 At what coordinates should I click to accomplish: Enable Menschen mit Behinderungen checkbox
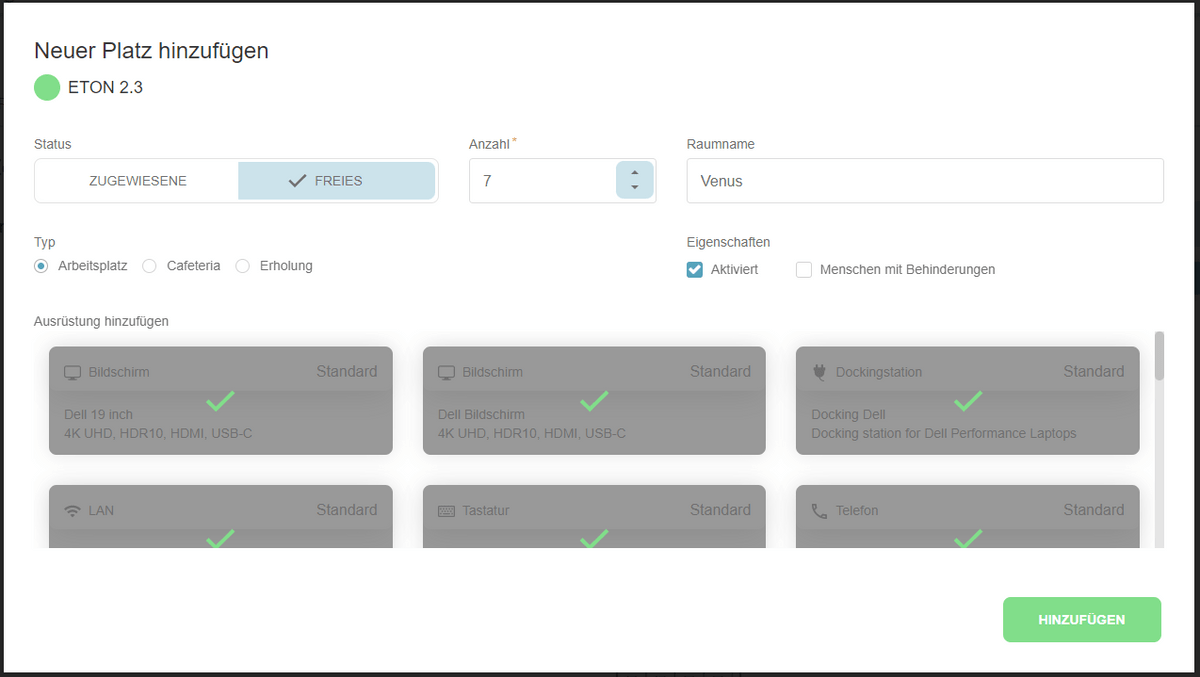(804, 269)
